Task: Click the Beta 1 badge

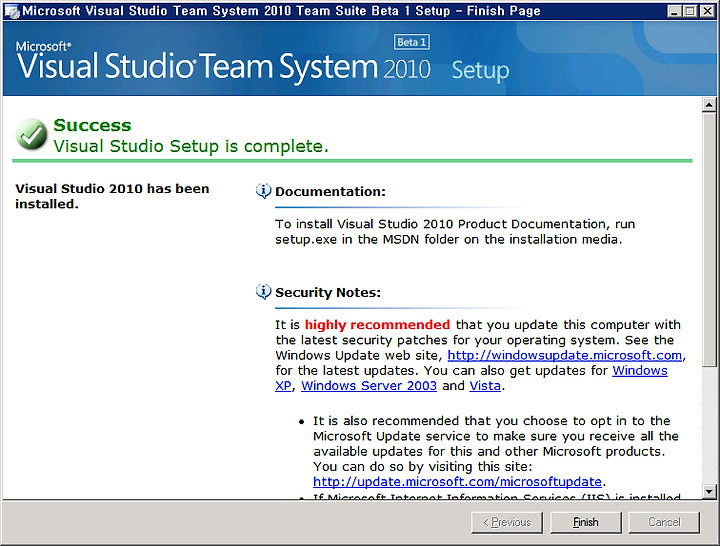Action: pos(411,42)
